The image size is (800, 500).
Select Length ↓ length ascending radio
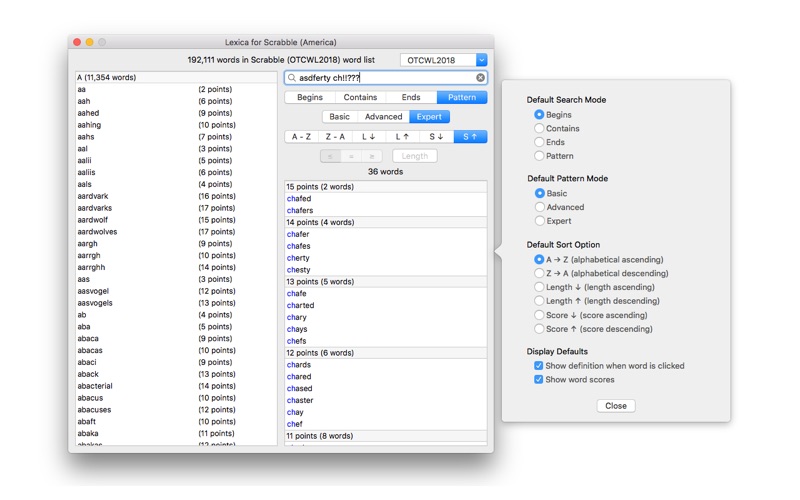(x=539, y=287)
